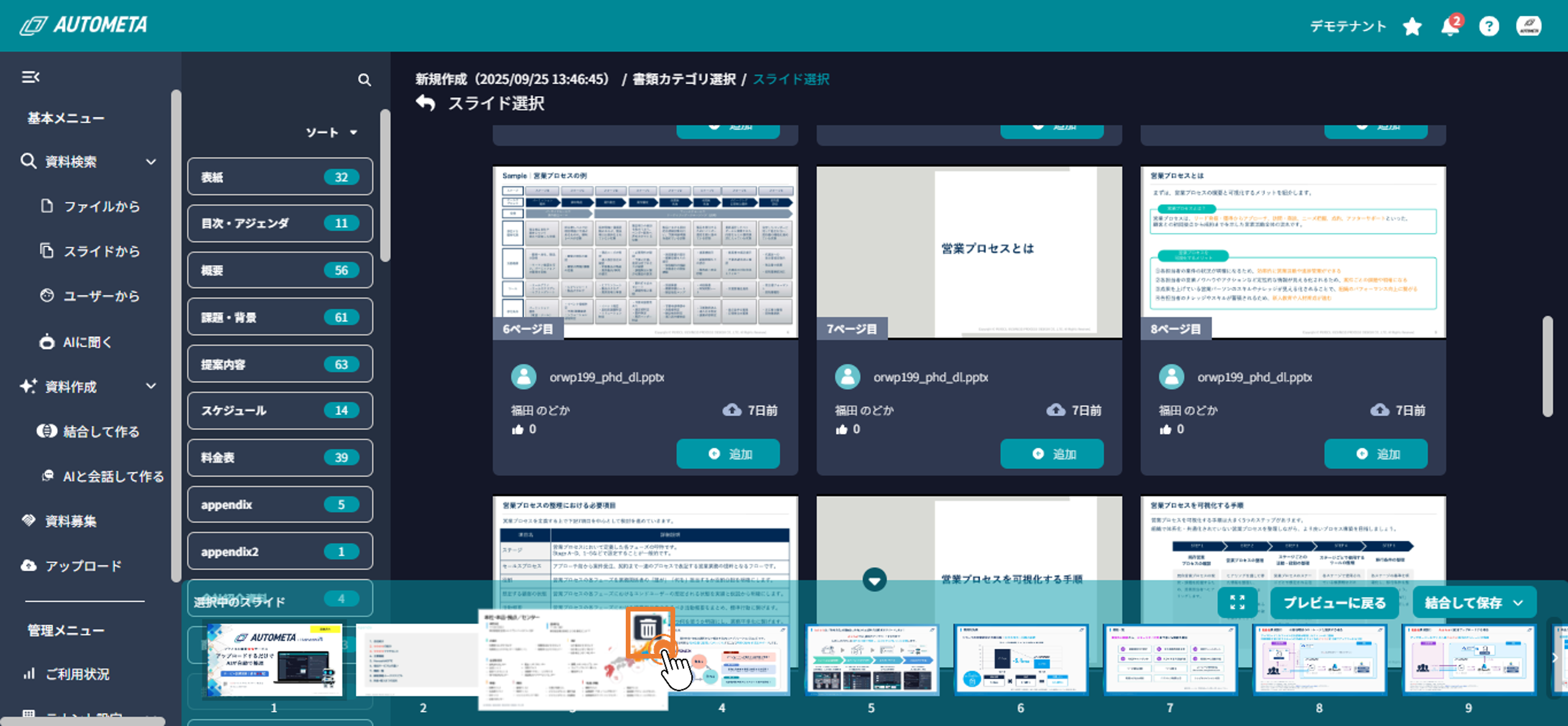Collapse the 資料検索 menu chevron
1568x726 pixels.
click(x=151, y=162)
